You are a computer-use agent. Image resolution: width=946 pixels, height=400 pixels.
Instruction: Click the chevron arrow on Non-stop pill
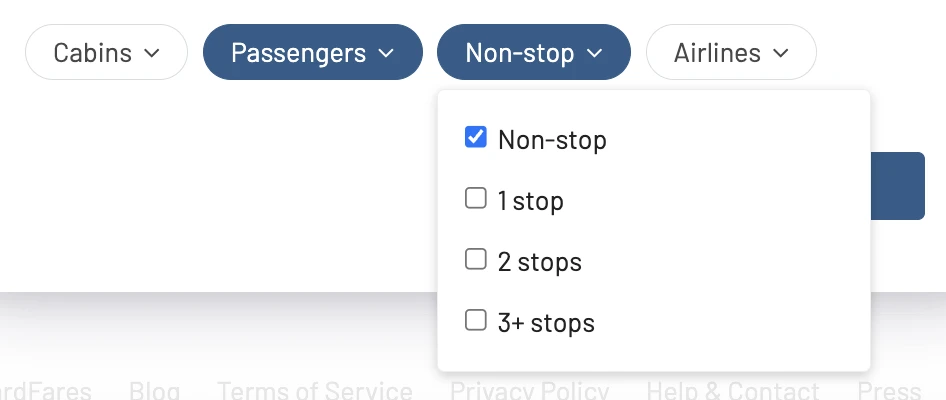594,53
